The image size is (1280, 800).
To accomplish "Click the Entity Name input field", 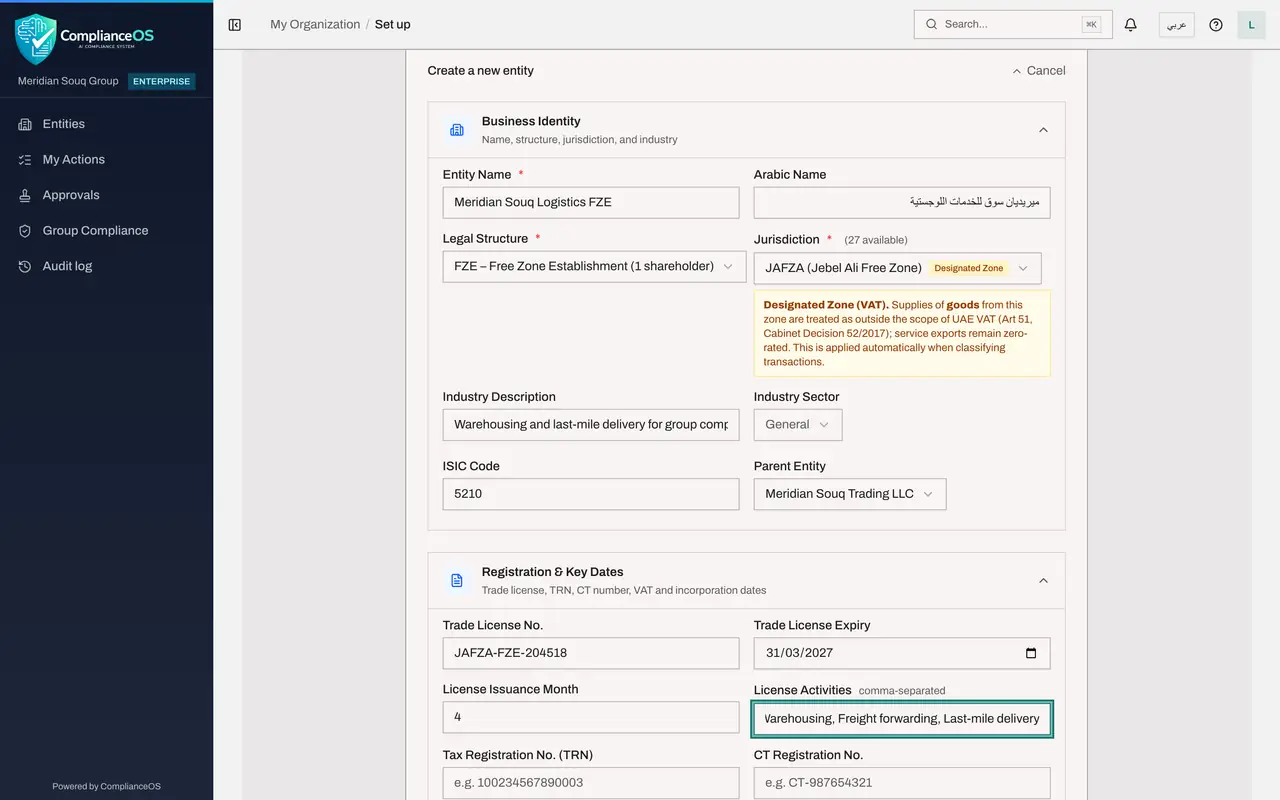I will (x=591, y=202).
